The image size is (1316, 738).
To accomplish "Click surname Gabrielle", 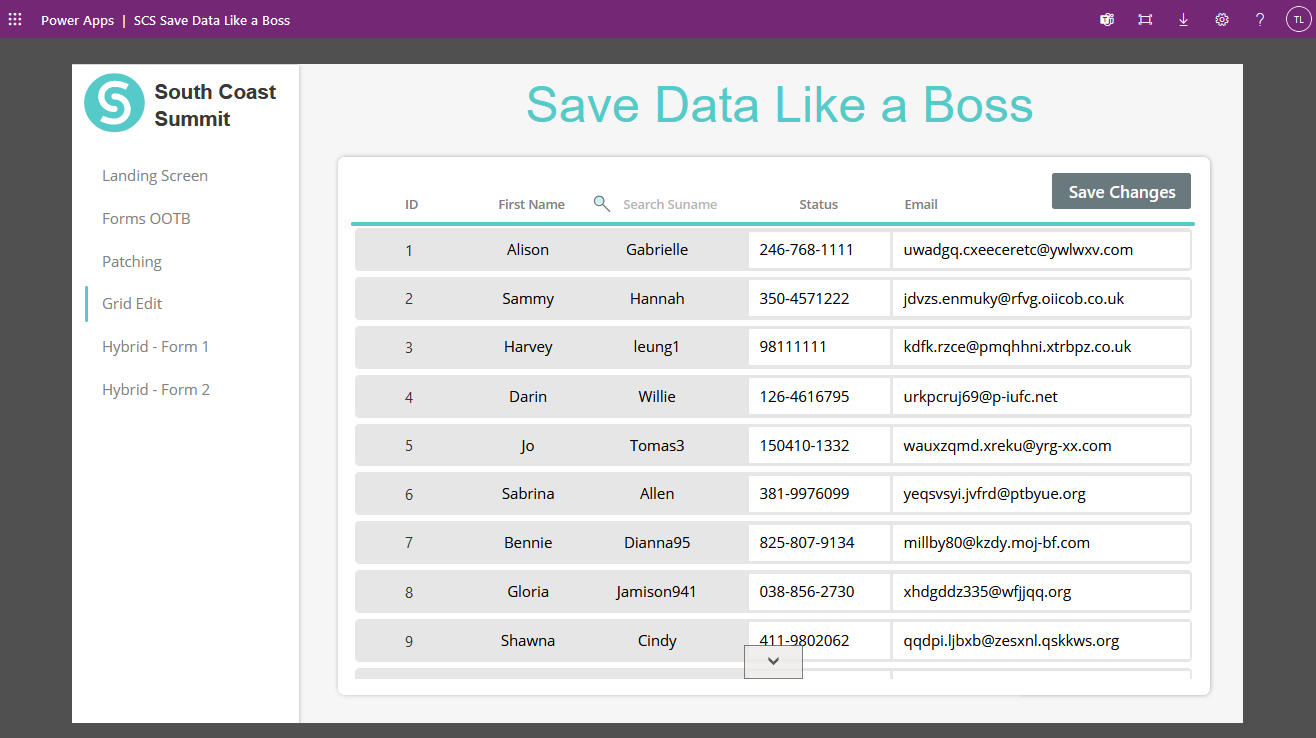I will [x=657, y=250].
